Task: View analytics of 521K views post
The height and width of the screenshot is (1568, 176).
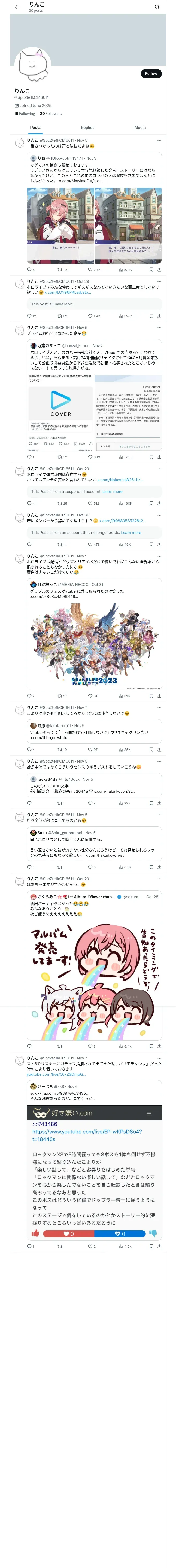Action: point(121,269)
